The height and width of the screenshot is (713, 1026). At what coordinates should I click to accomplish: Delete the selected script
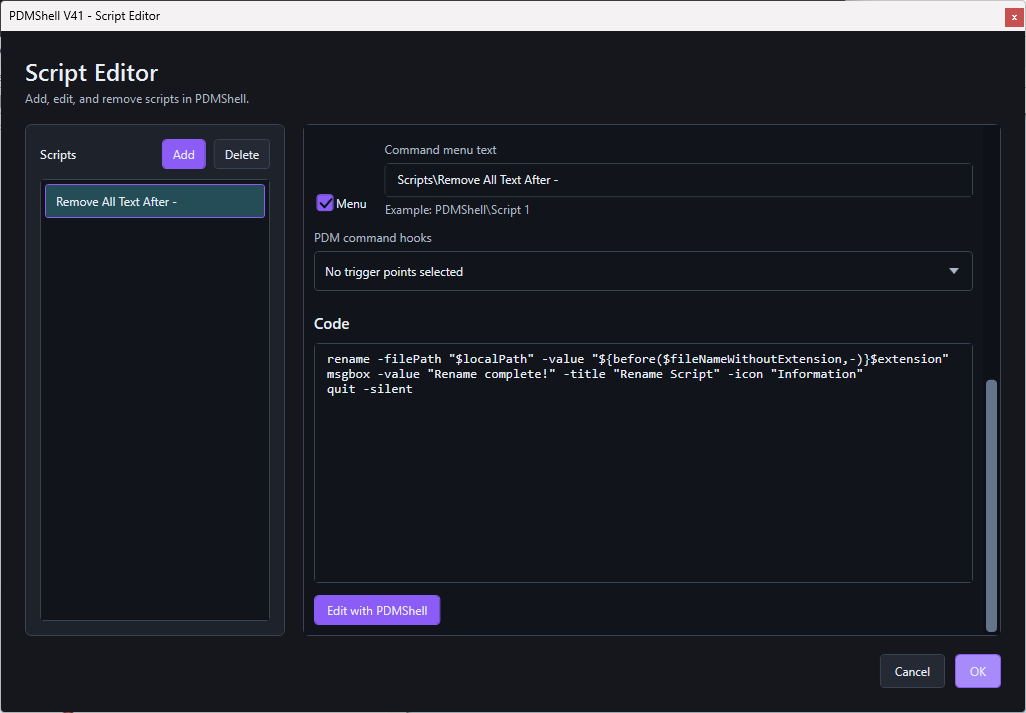point(241,154)
